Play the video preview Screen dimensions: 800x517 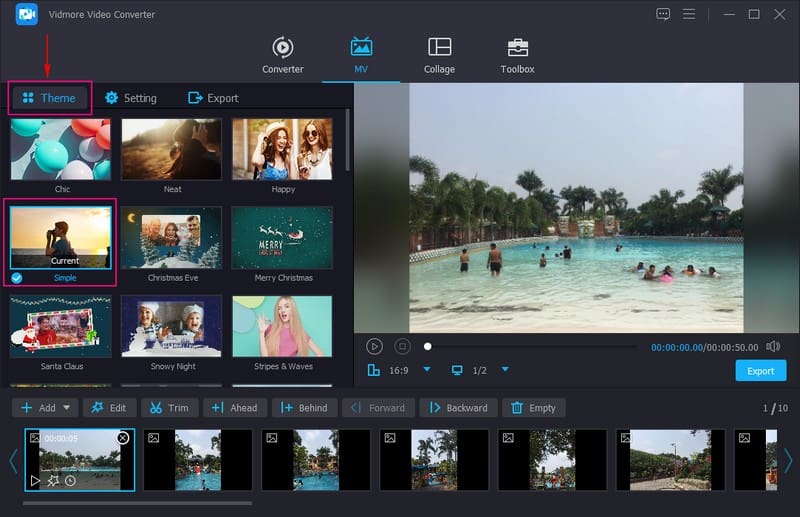(374, 346)
